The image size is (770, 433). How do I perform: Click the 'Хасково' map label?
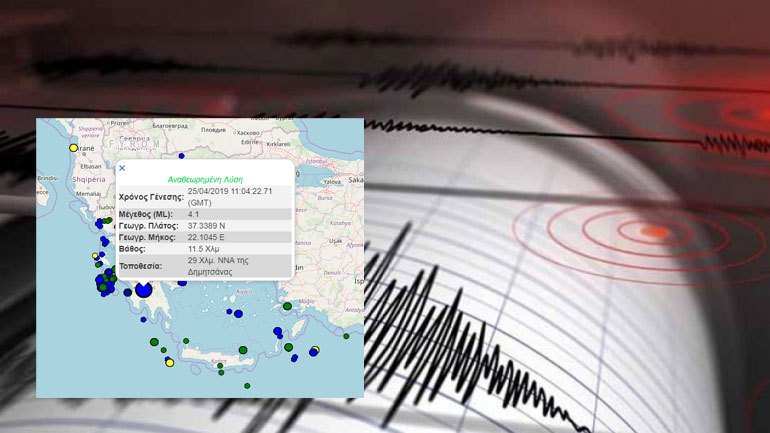click(x=248, y=133)
